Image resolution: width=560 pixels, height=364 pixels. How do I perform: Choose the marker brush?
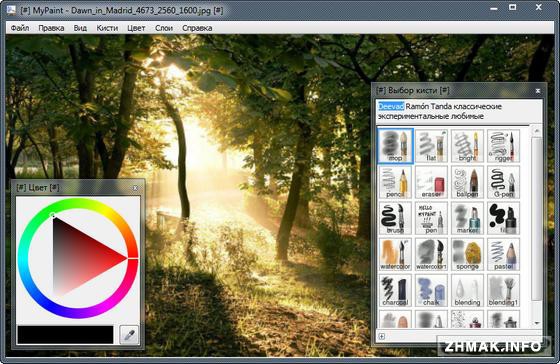tap(467, 218)
